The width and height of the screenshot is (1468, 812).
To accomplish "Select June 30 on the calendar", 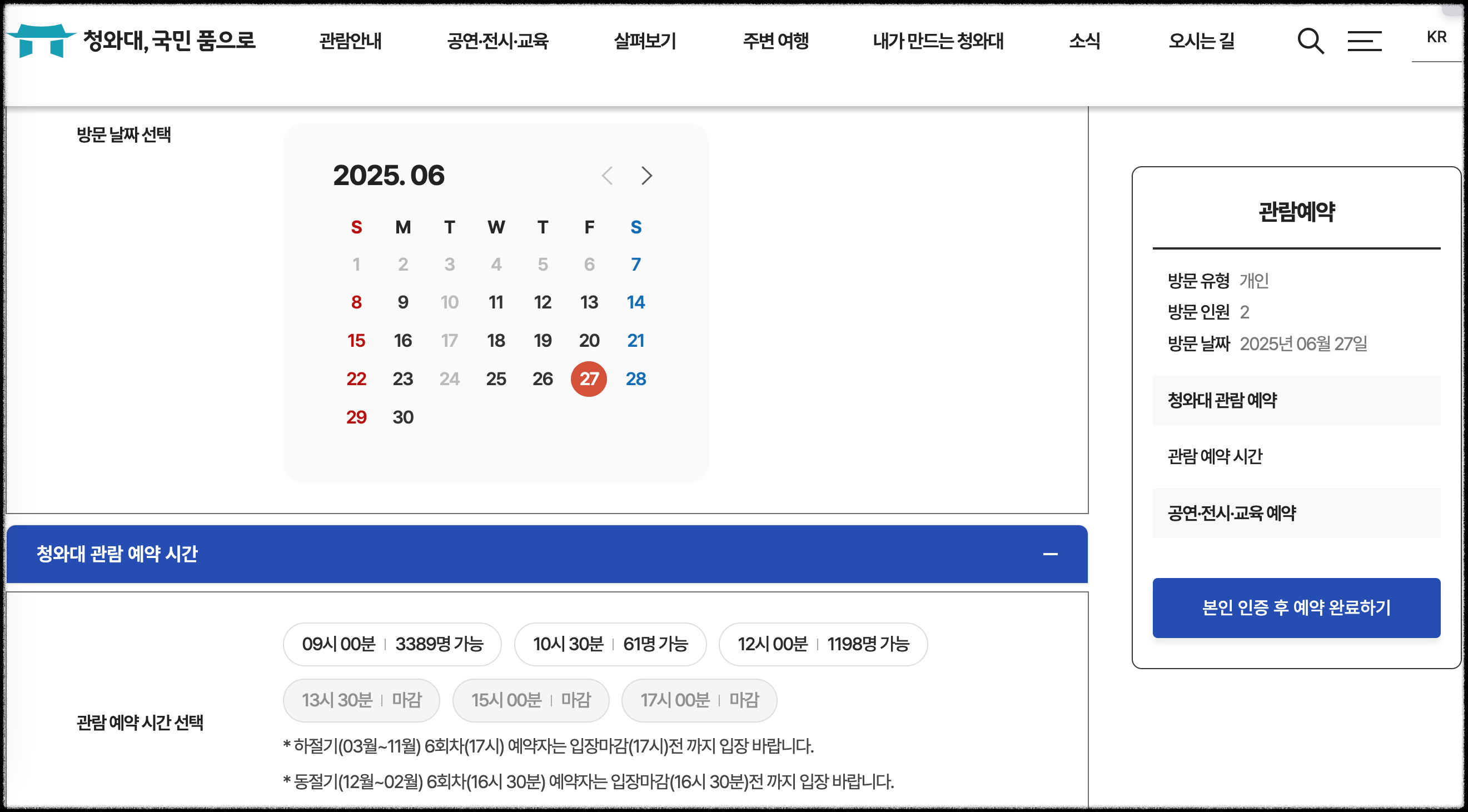I will pos(403,417).
